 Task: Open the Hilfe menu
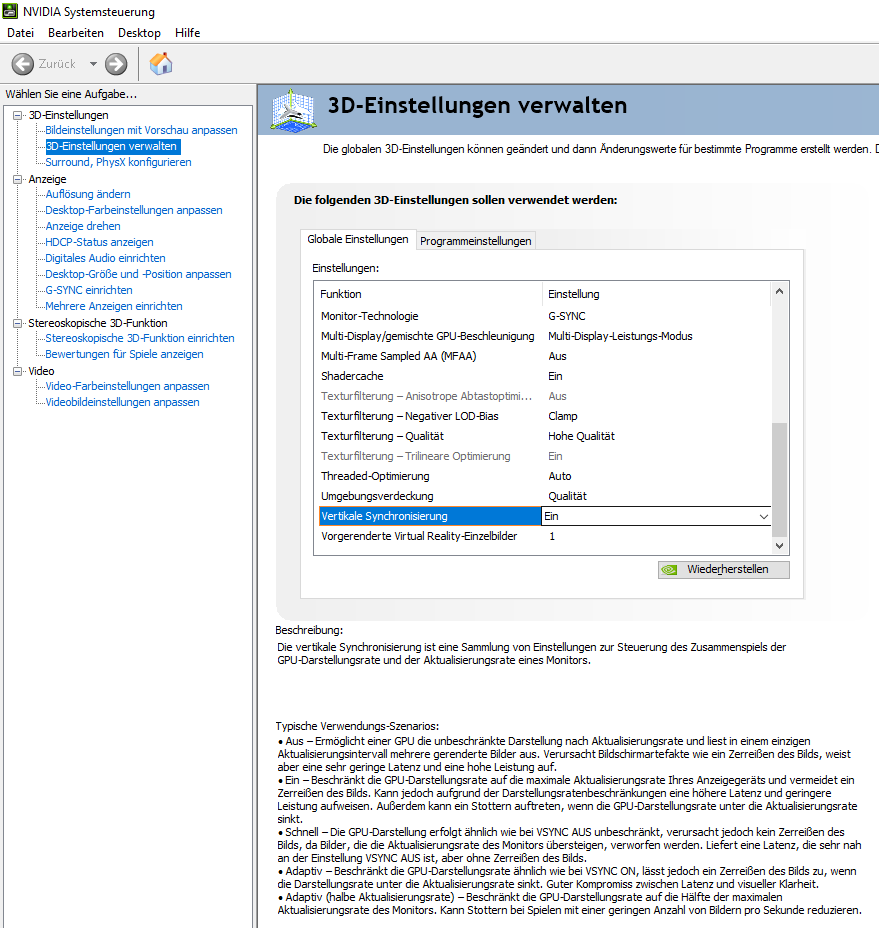click(187, 33)
